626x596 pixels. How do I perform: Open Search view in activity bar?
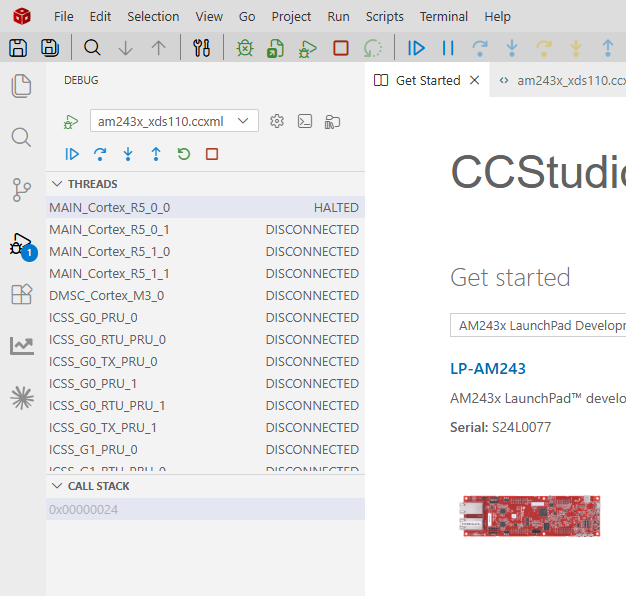[22, 137]
